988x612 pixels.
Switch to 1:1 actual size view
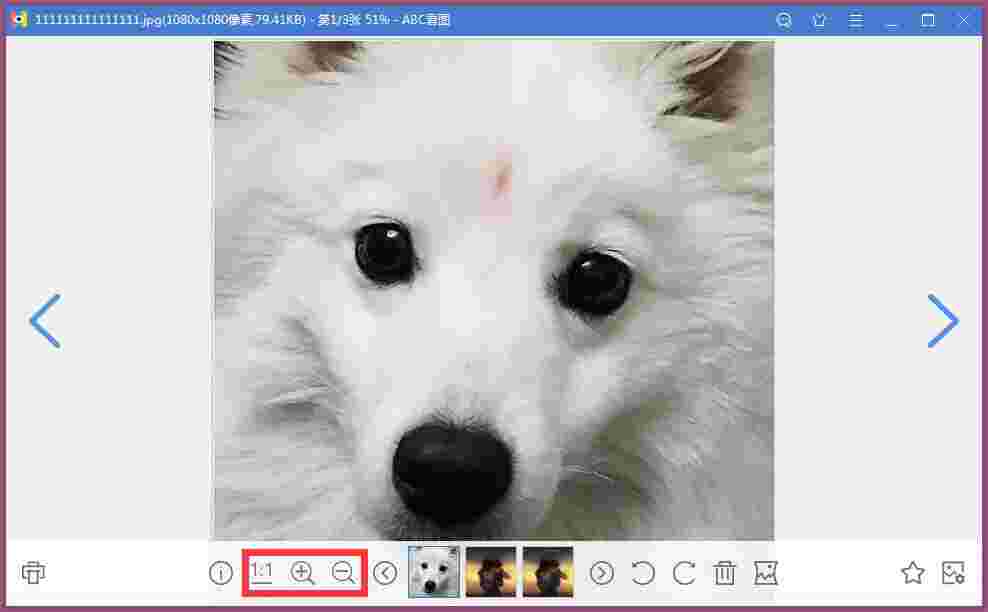[x=261, y=573]
